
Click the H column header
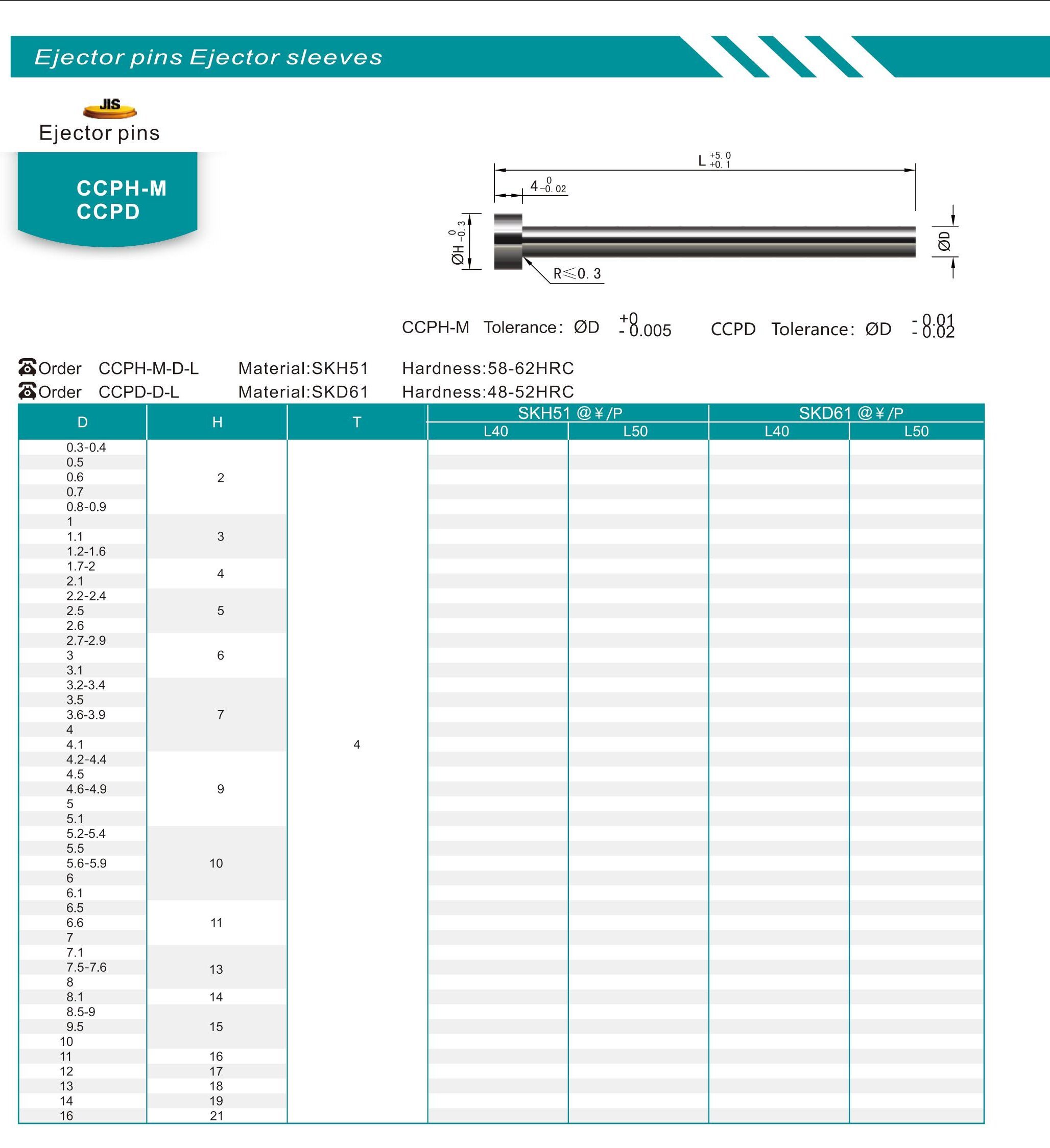pos(217,422)
